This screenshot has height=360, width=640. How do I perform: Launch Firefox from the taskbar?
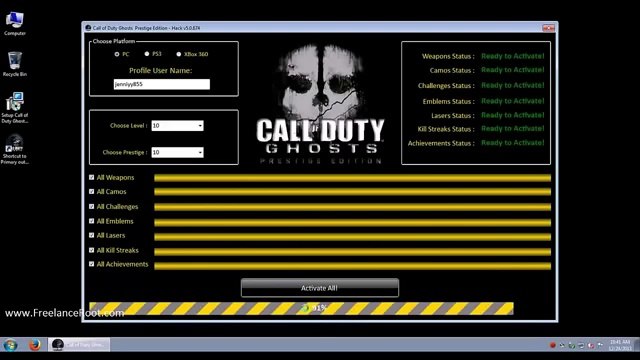tap(35, 345)
